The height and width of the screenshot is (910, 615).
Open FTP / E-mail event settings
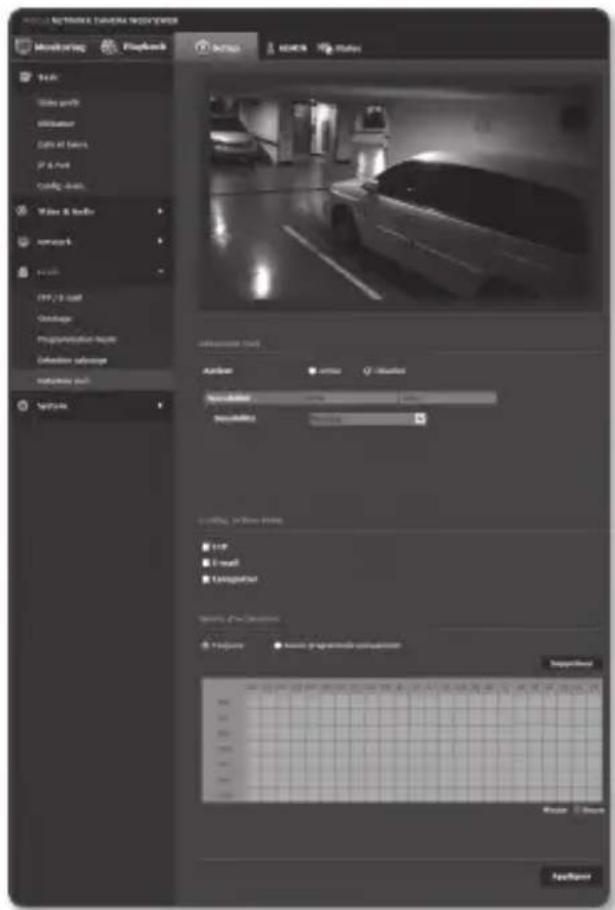[60, 298]
